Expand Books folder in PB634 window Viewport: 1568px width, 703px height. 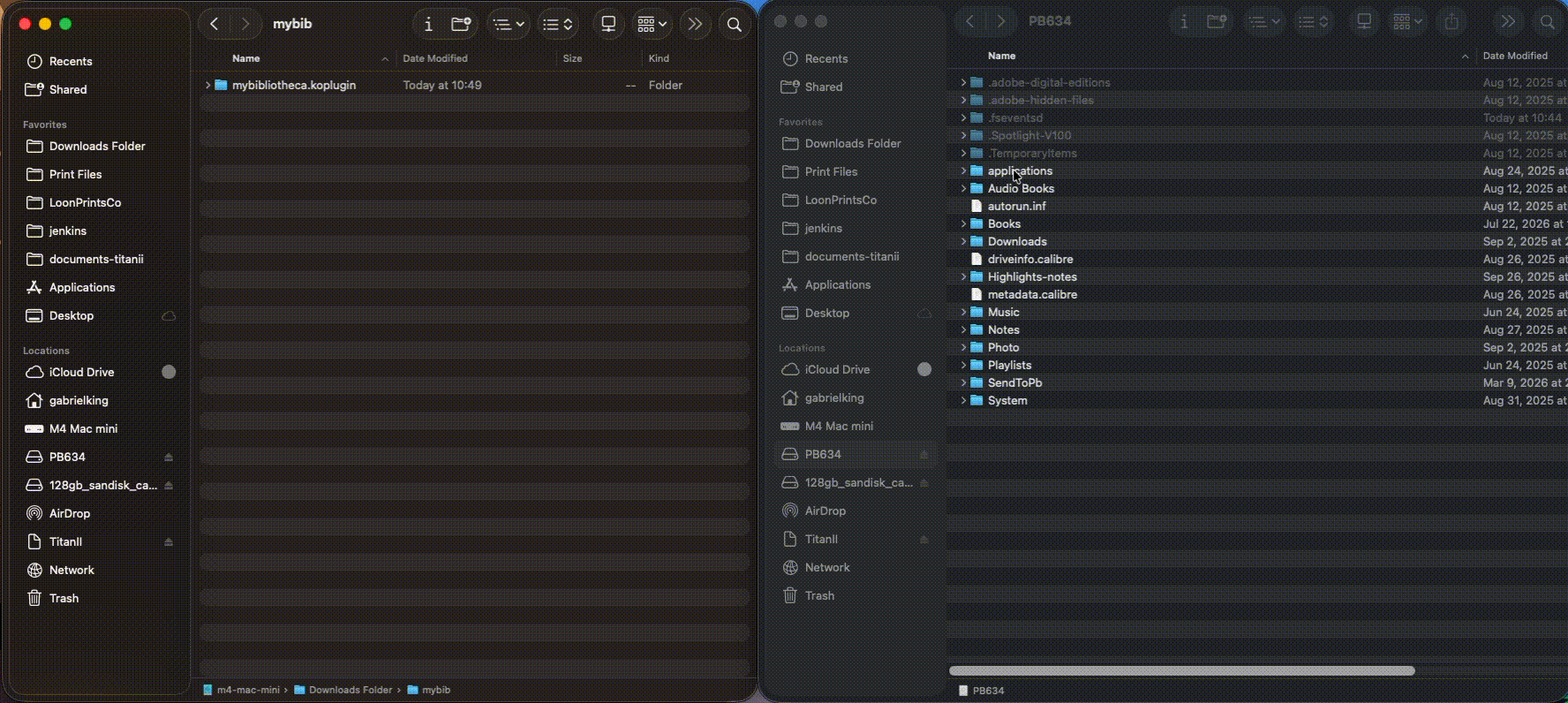[963, 223]
